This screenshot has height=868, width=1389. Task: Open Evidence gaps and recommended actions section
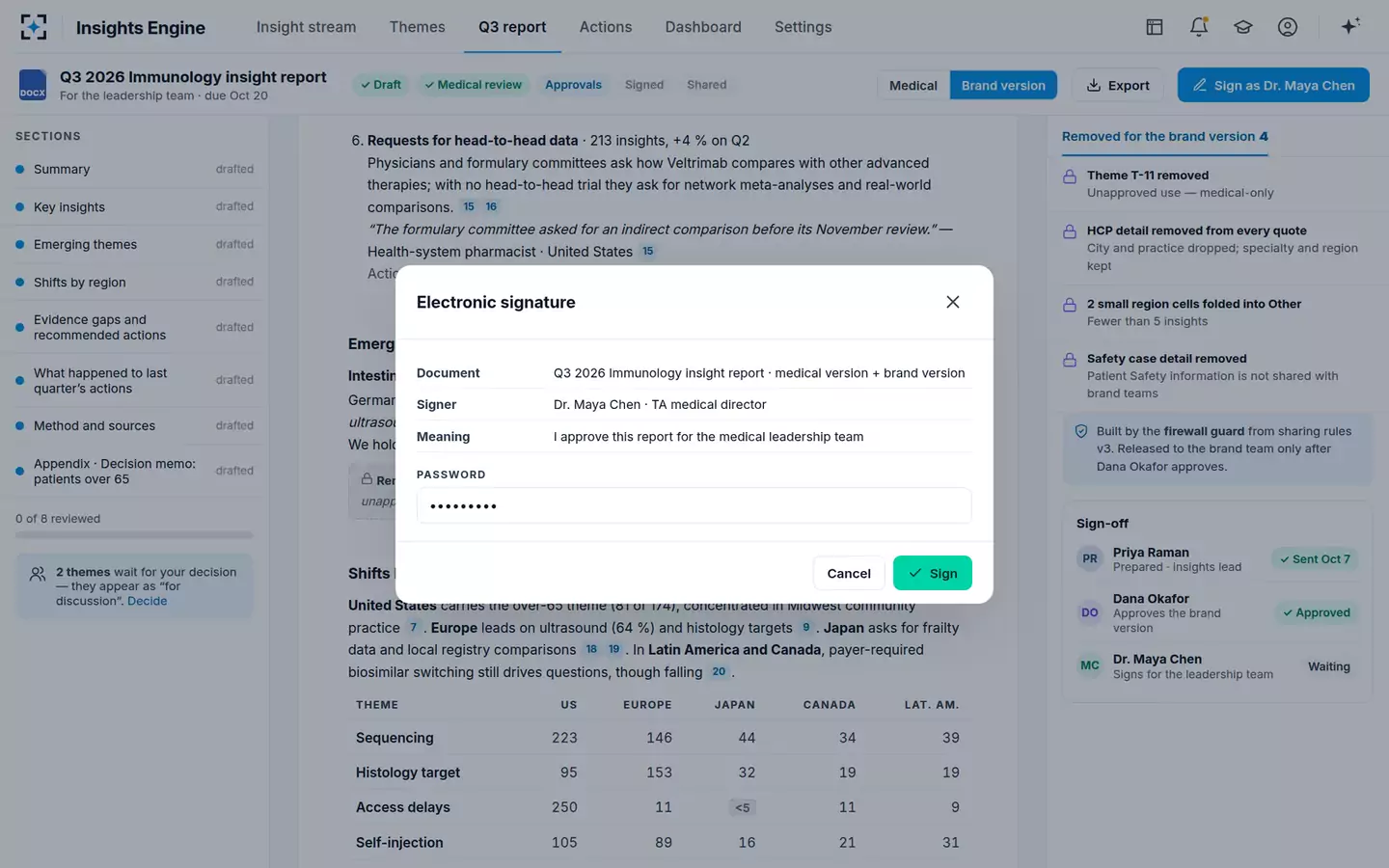(x=134, y=327)
